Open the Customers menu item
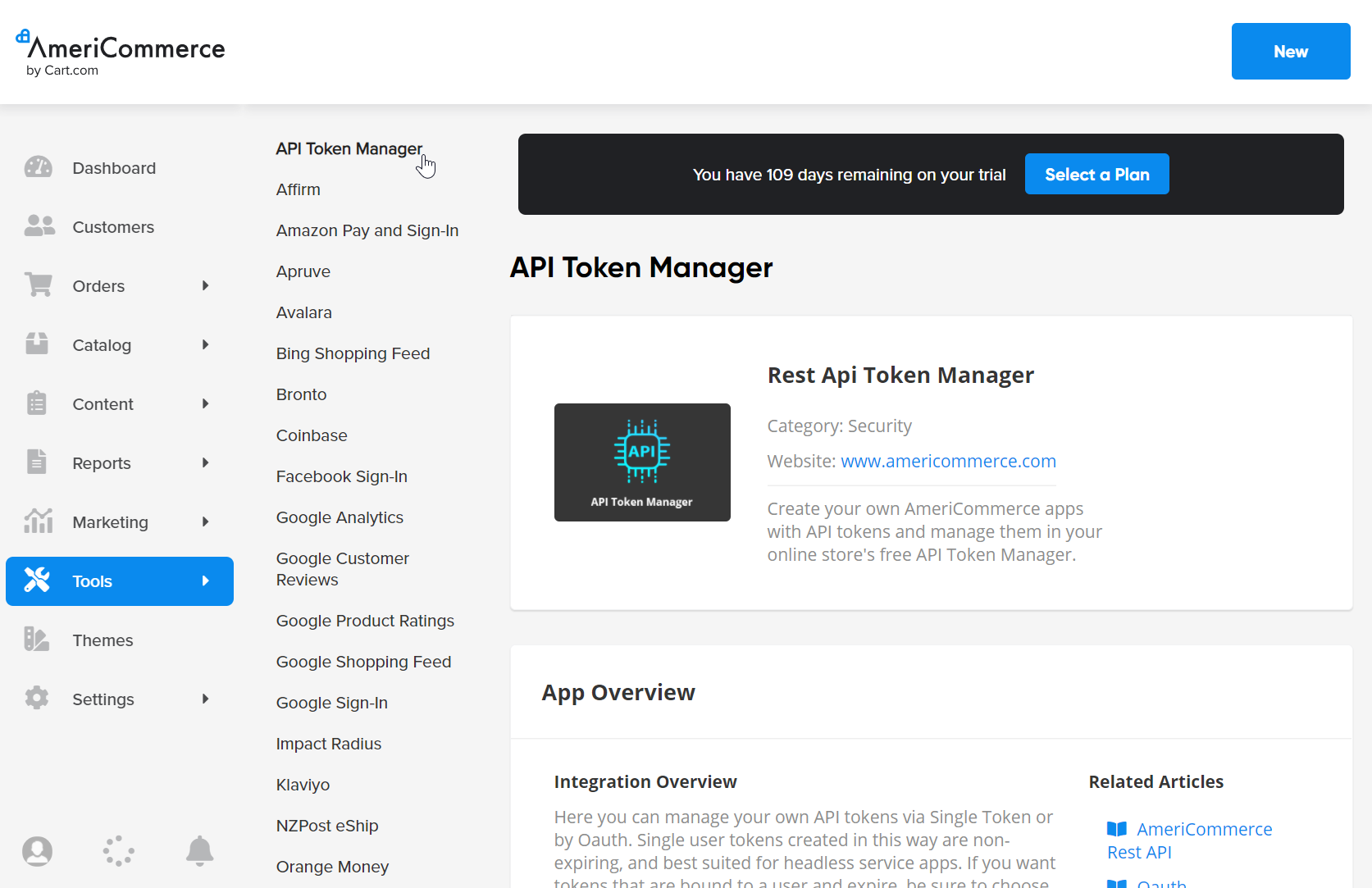Viewport: 1372px width, 888px height. pos(120,227)
